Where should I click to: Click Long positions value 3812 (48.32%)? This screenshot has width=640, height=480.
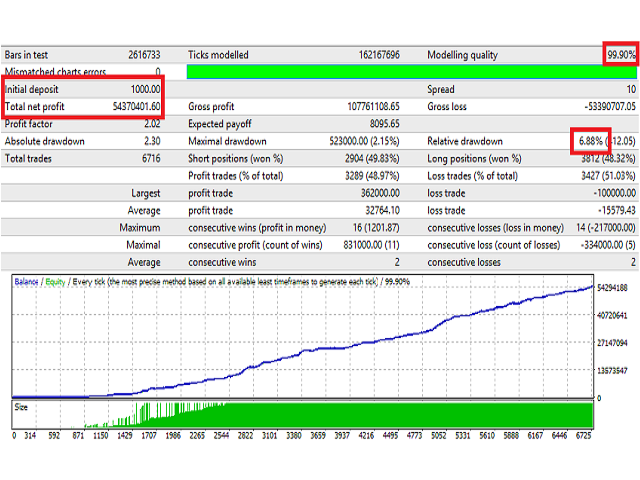point(608,158)
